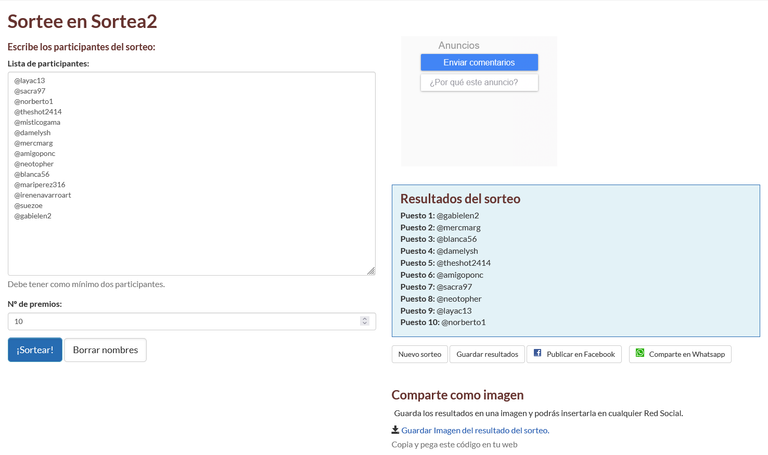Click participant @sacra97 in list
768x455 pixels.
29,91
